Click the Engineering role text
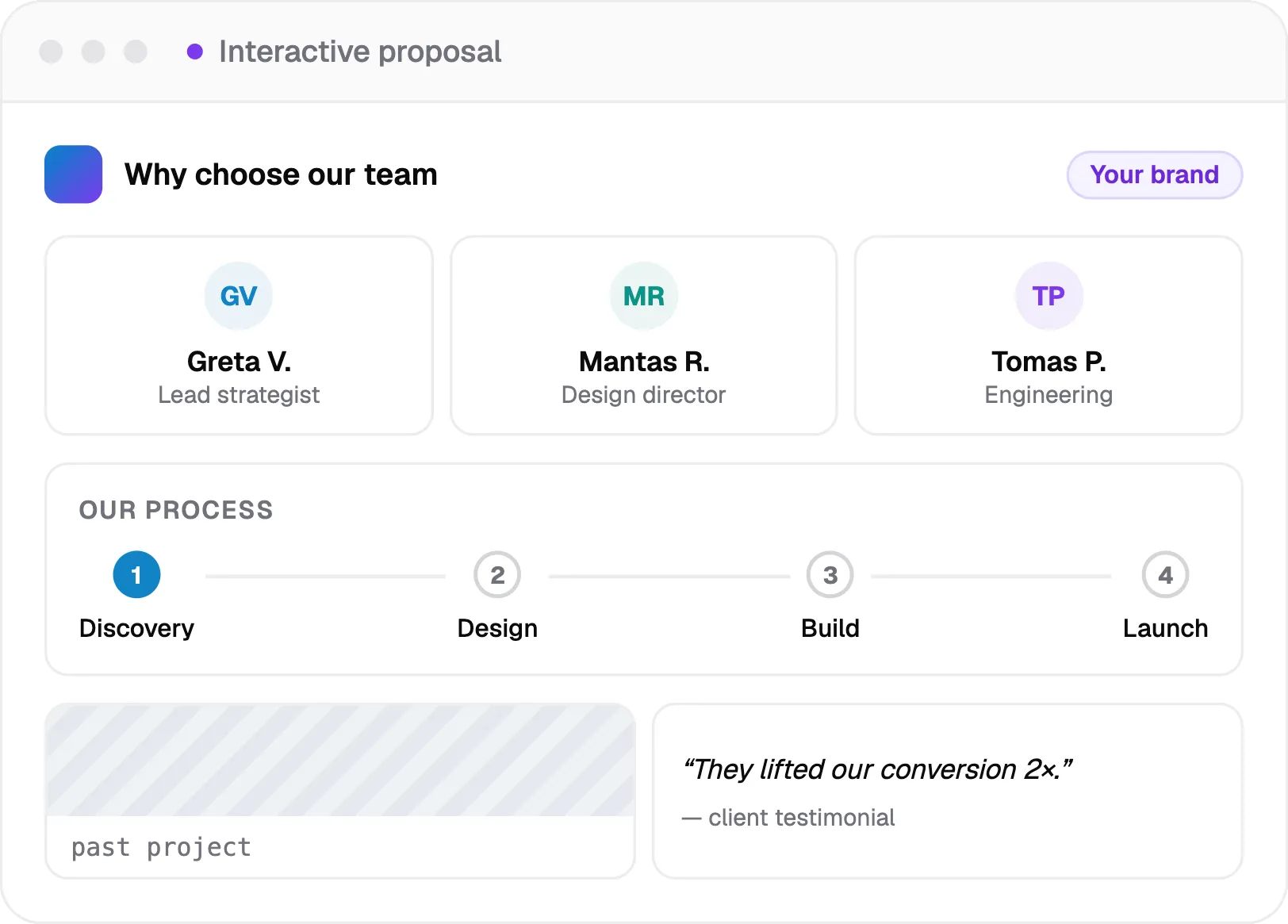 coord(1048,395)
